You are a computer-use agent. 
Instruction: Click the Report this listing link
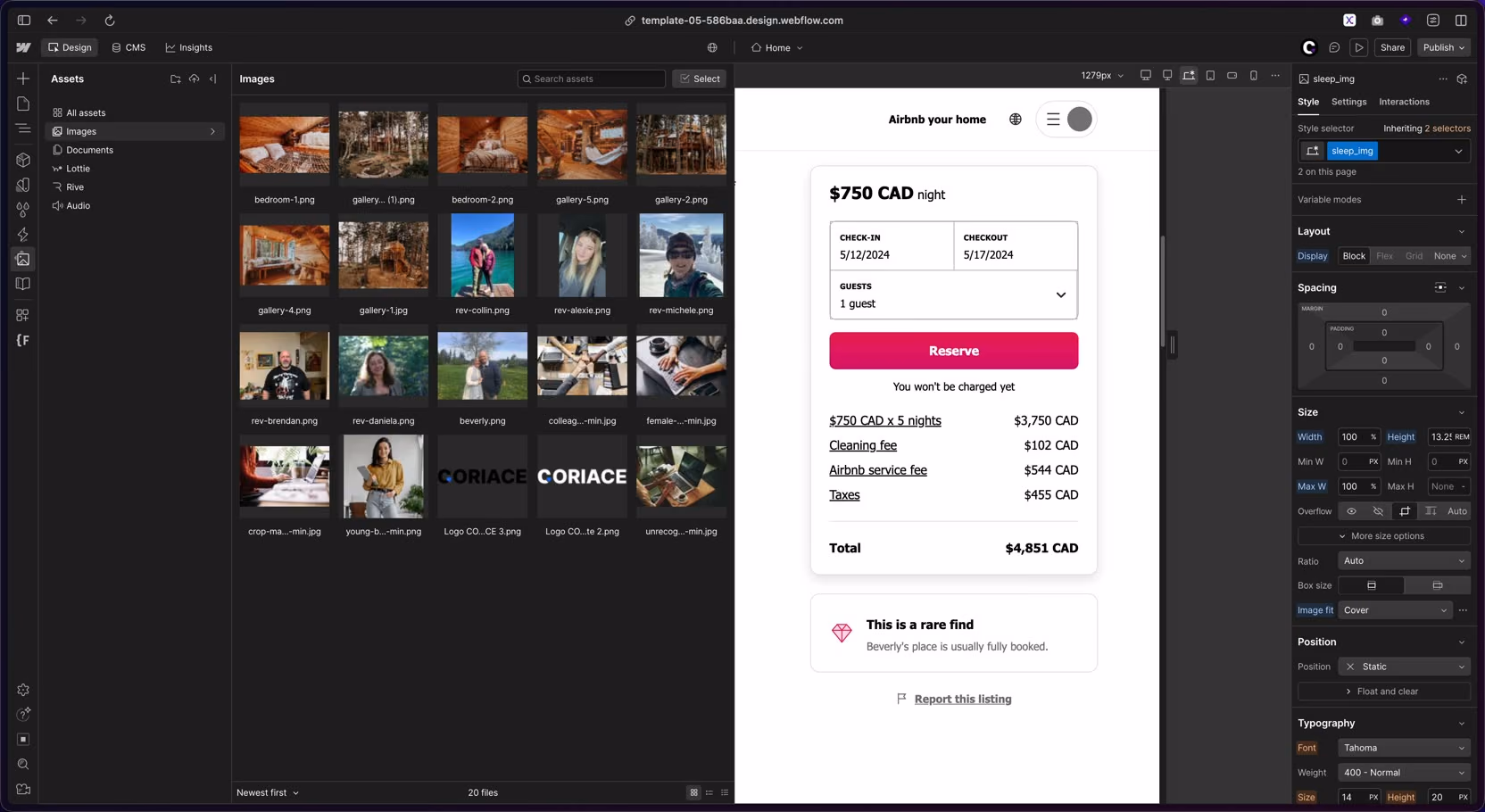[x=963, y=699]
